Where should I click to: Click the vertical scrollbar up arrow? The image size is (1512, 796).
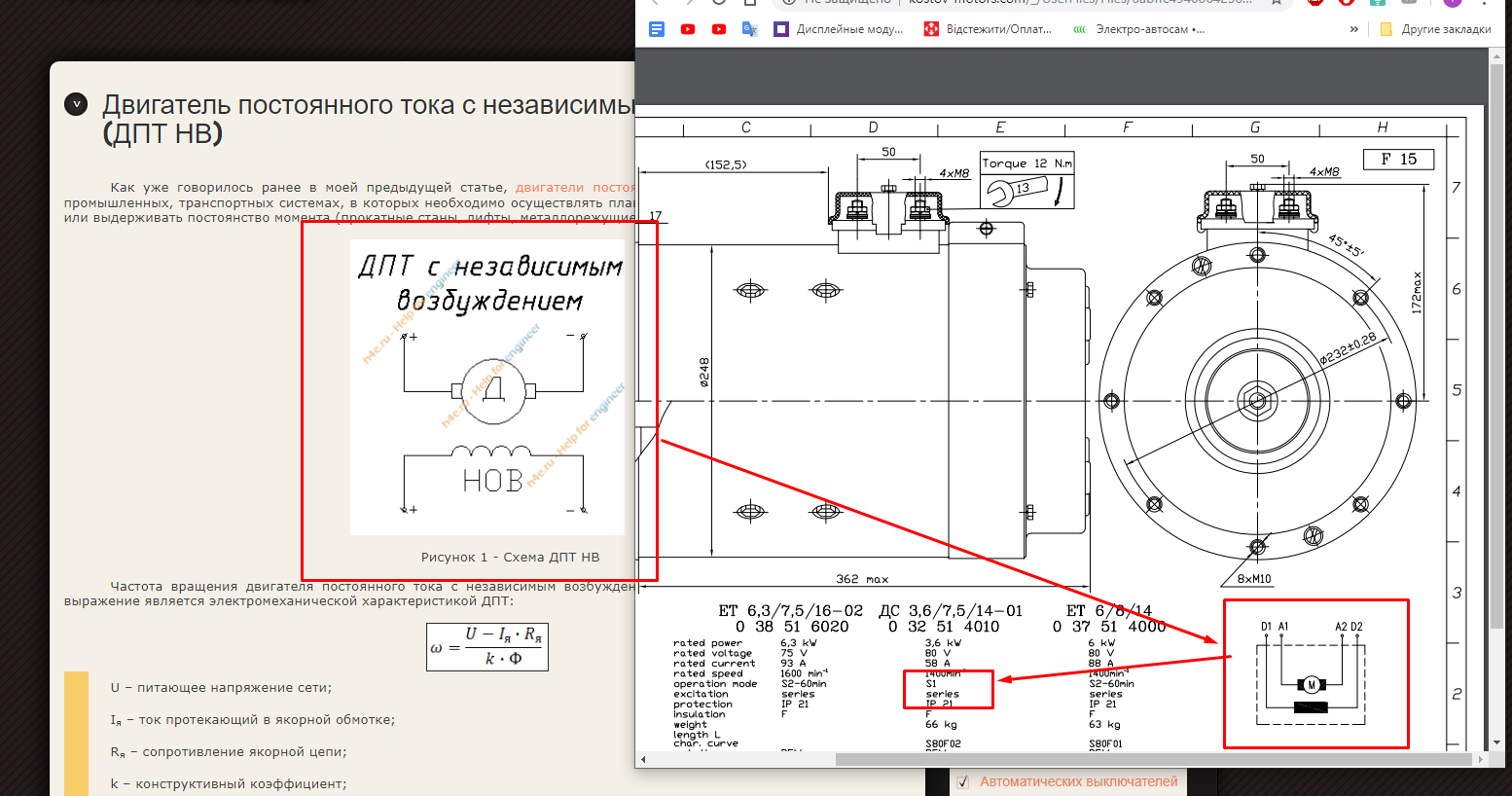pos(1497,57)
